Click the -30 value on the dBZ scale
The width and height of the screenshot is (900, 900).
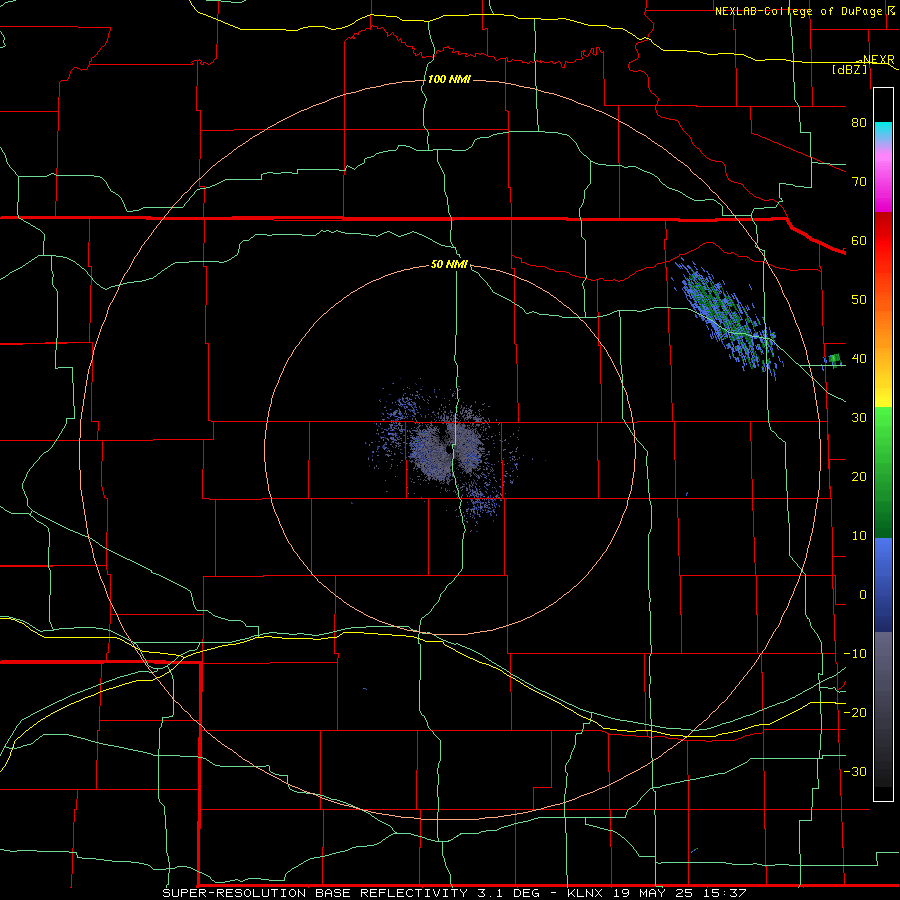(x=855, y=772)
